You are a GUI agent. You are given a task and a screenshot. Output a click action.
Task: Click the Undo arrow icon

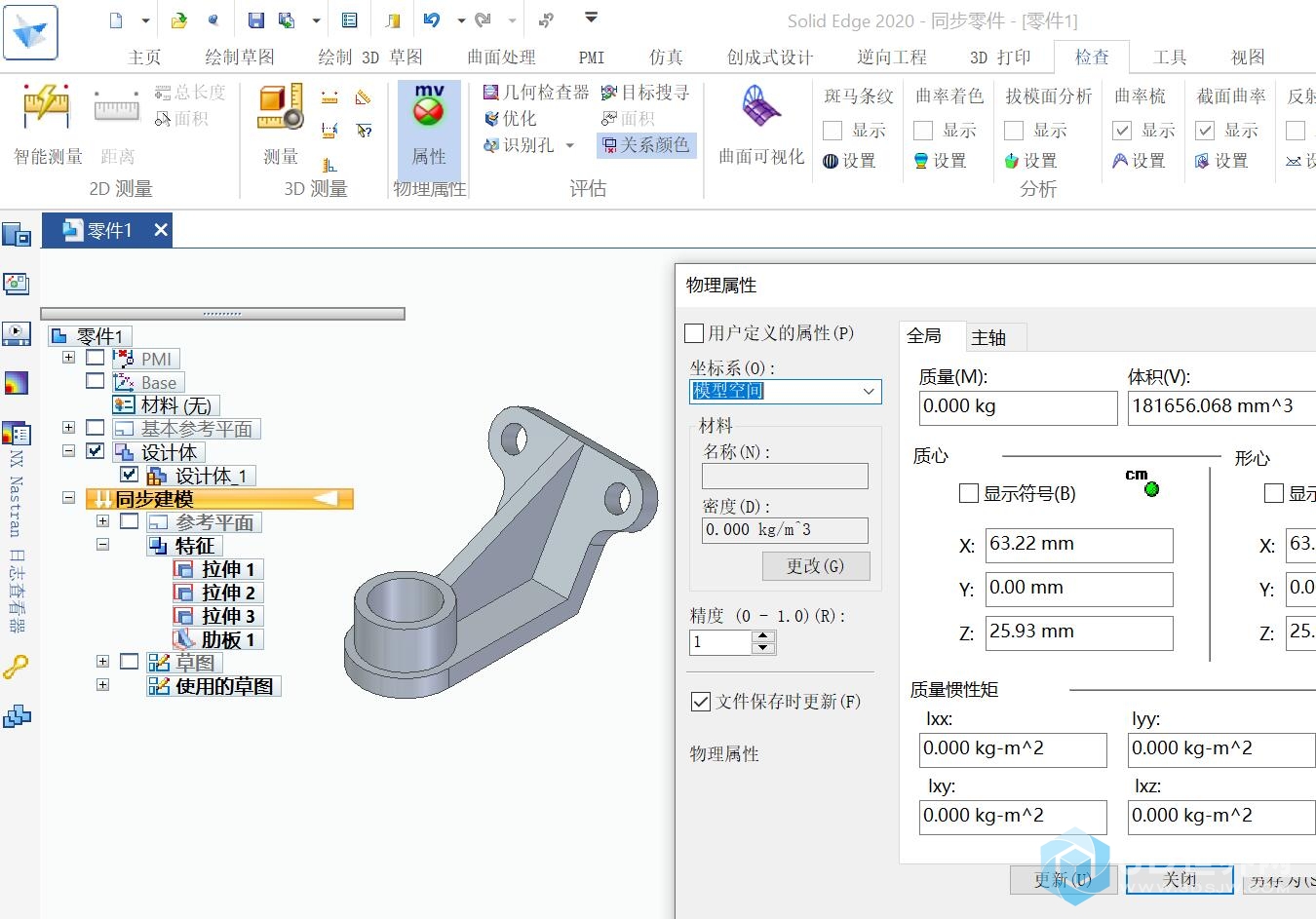[432, 20]
